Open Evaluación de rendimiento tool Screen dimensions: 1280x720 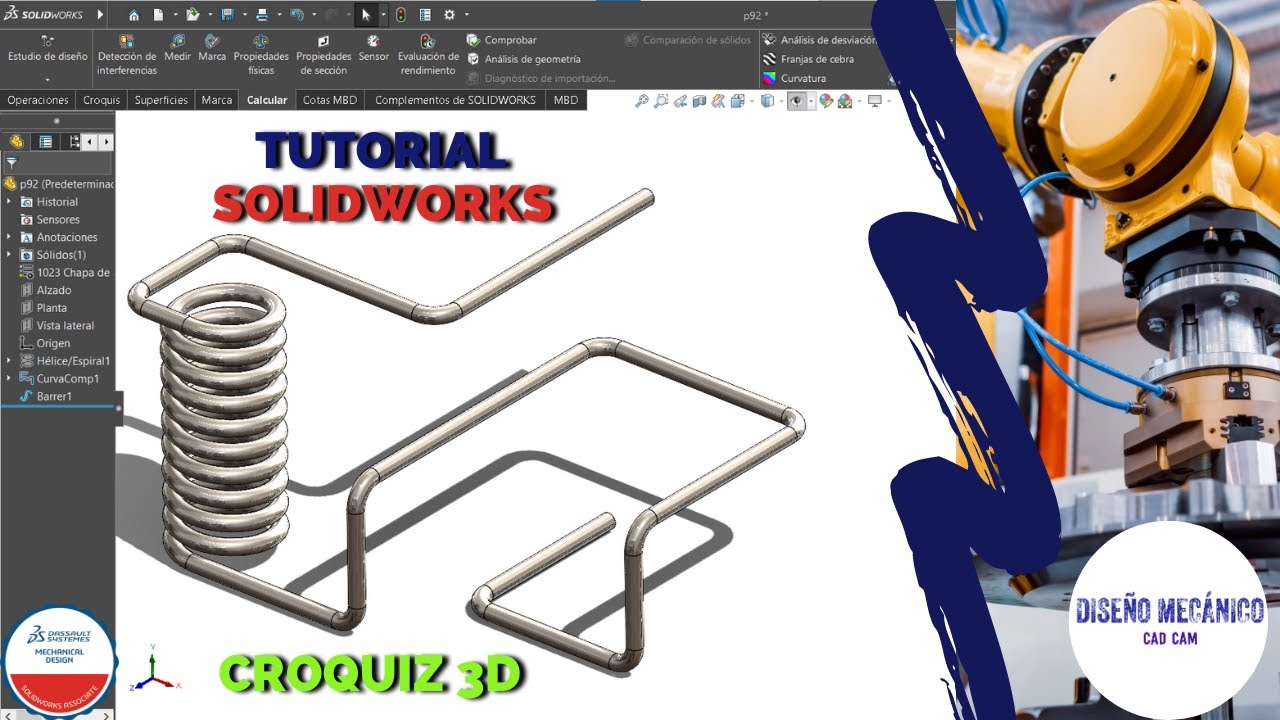tap(428, 55)
